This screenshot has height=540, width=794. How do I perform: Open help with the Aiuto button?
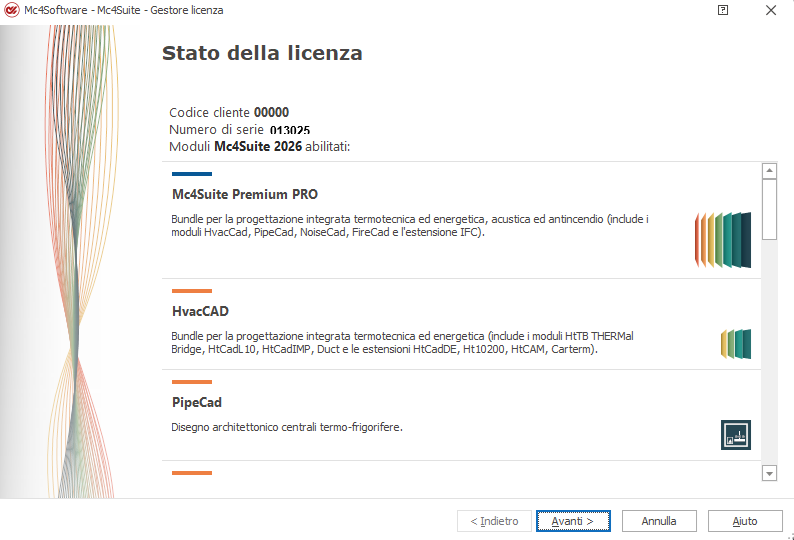point(744,521)
